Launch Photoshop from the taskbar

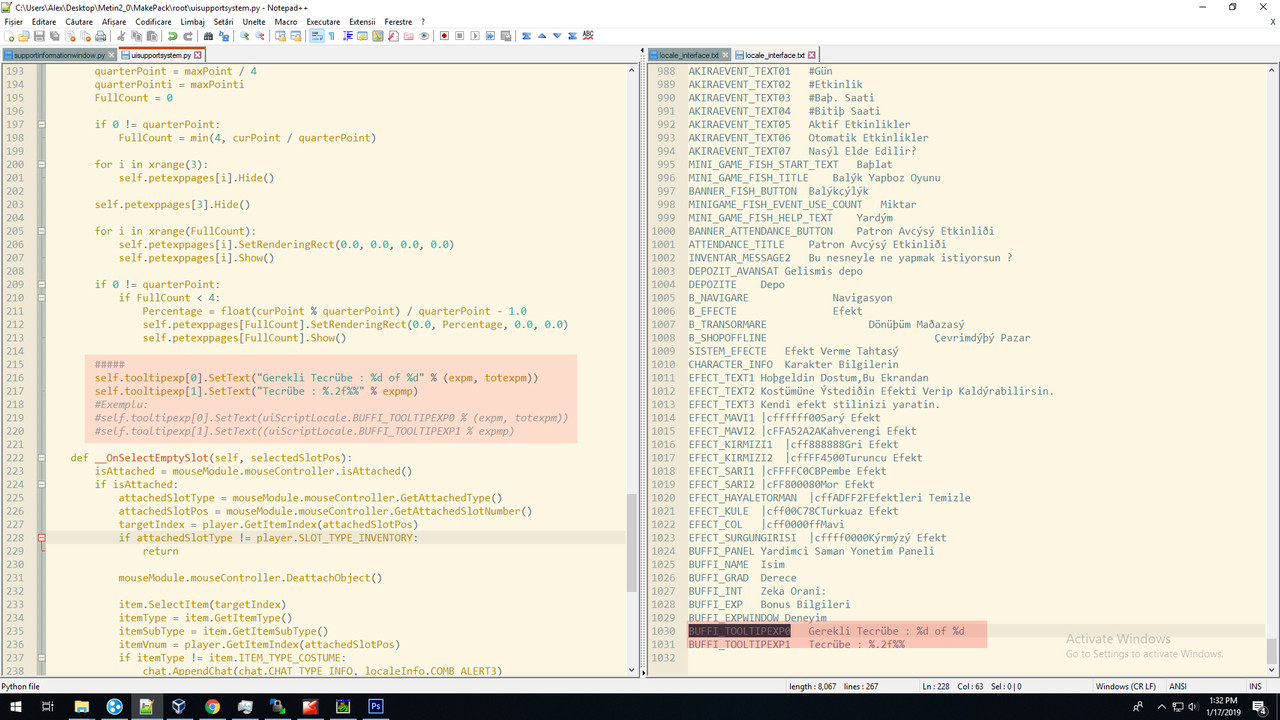coord(376,706)
